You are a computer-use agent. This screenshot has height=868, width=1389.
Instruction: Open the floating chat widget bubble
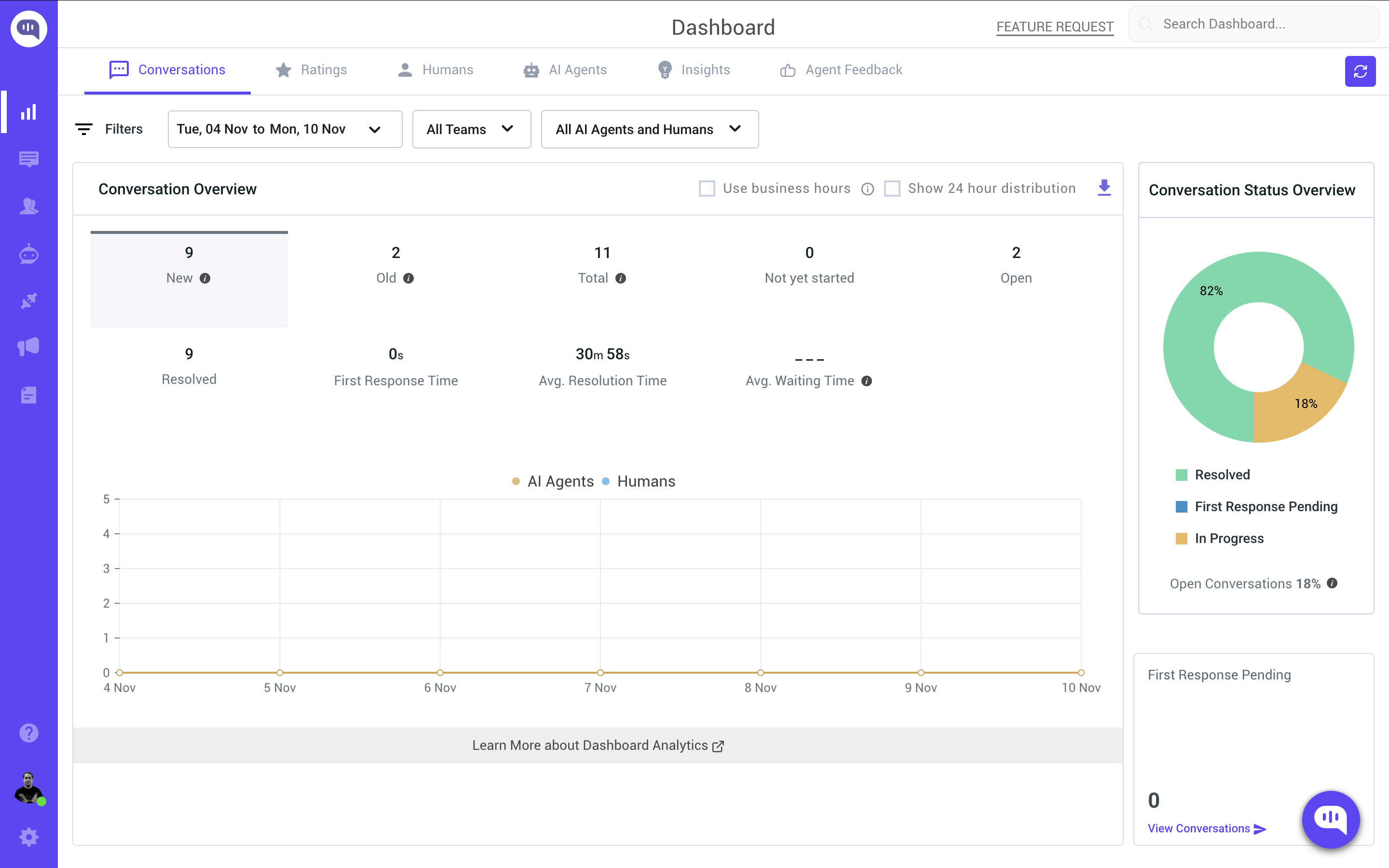coord(1331,819)
